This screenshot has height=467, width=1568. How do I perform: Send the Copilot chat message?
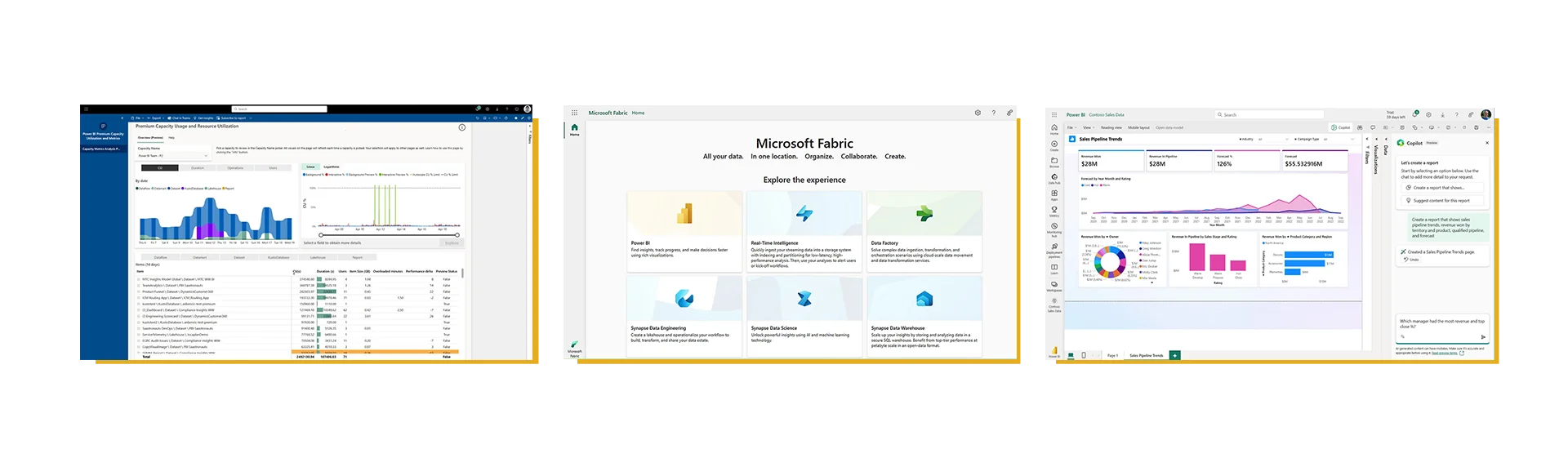[1483, 337]
